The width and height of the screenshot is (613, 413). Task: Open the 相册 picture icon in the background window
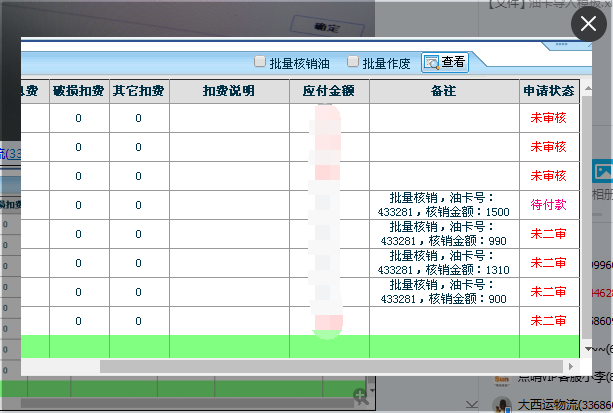point(603,171)
